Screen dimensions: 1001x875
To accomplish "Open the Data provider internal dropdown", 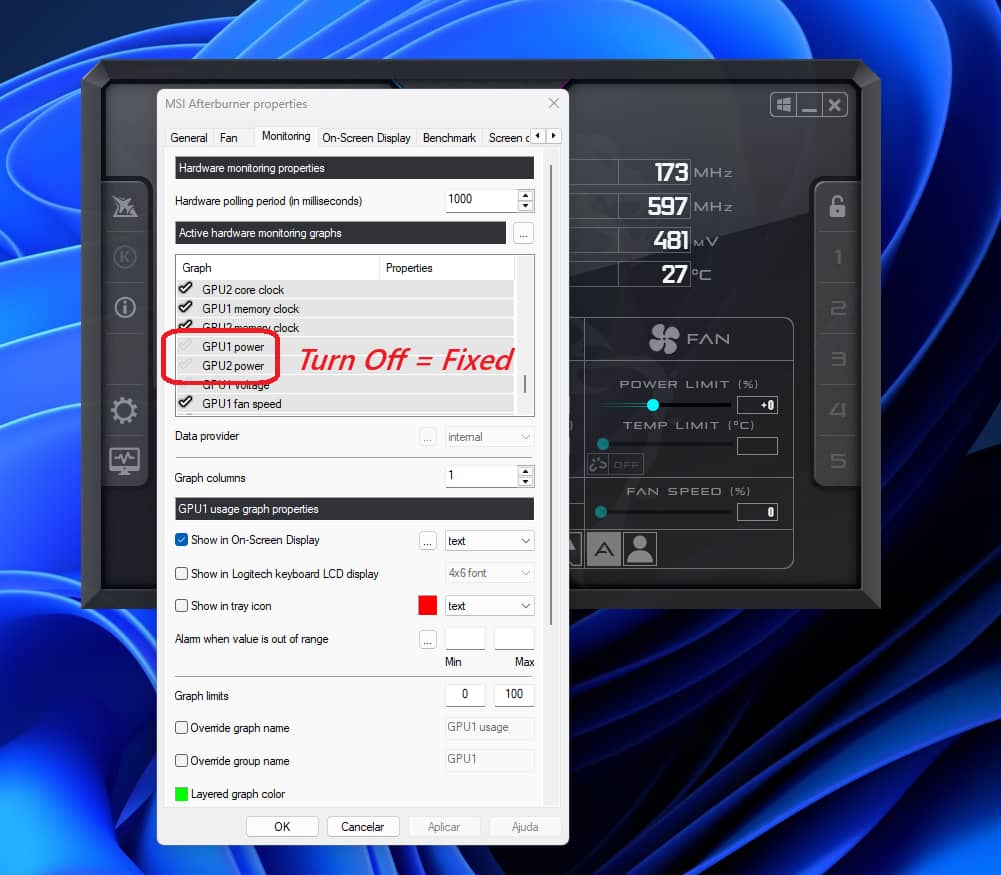I will [x=489, y=437].
